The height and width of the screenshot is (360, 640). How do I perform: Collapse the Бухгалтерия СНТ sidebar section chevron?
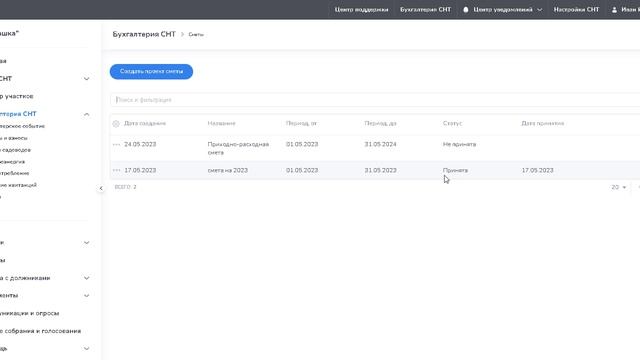[87, 114]
